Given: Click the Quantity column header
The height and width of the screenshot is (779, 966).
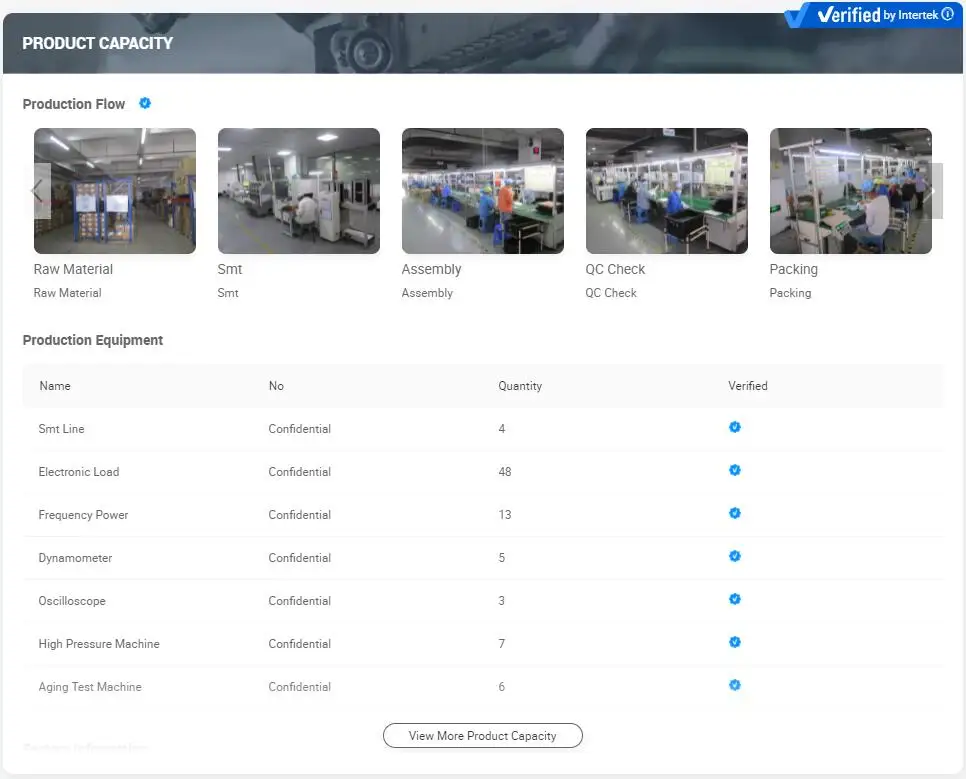Looking at the screenshot, I should coord(520,386).
